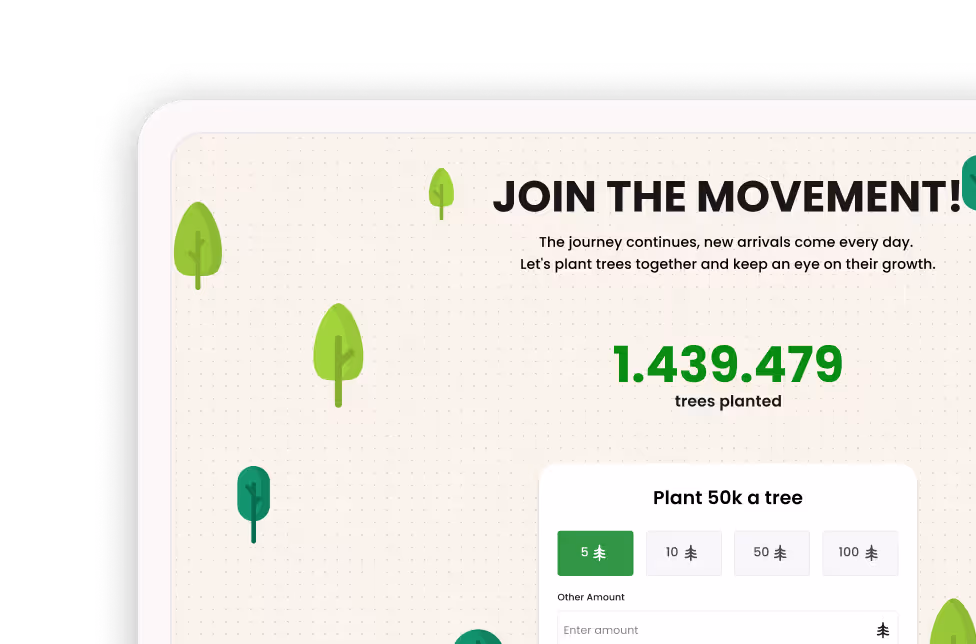Click the trees planted caption

pos(728,401)
